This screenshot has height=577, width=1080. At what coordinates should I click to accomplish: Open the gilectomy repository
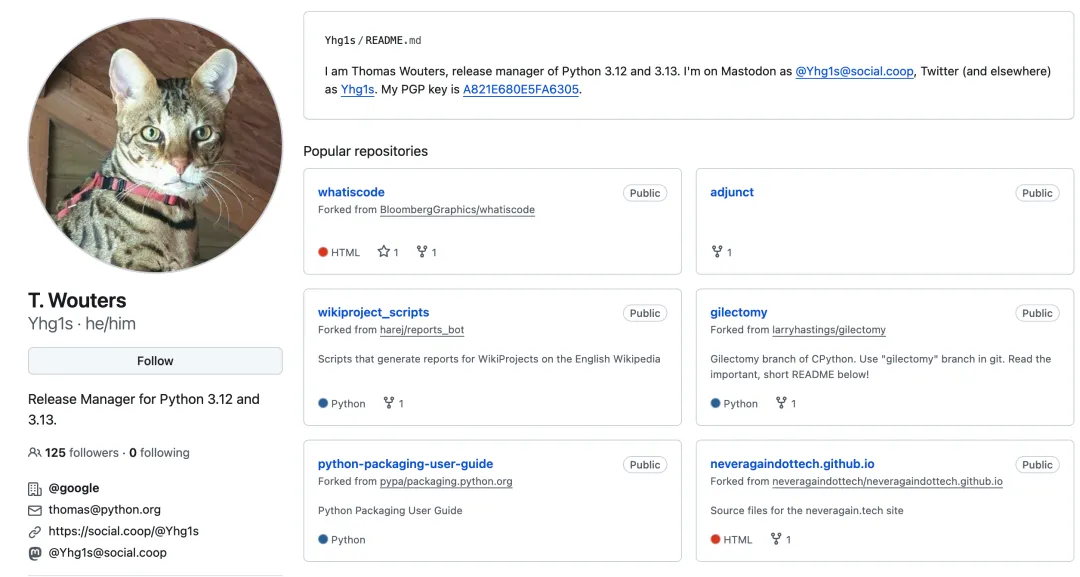pos(739,312)
